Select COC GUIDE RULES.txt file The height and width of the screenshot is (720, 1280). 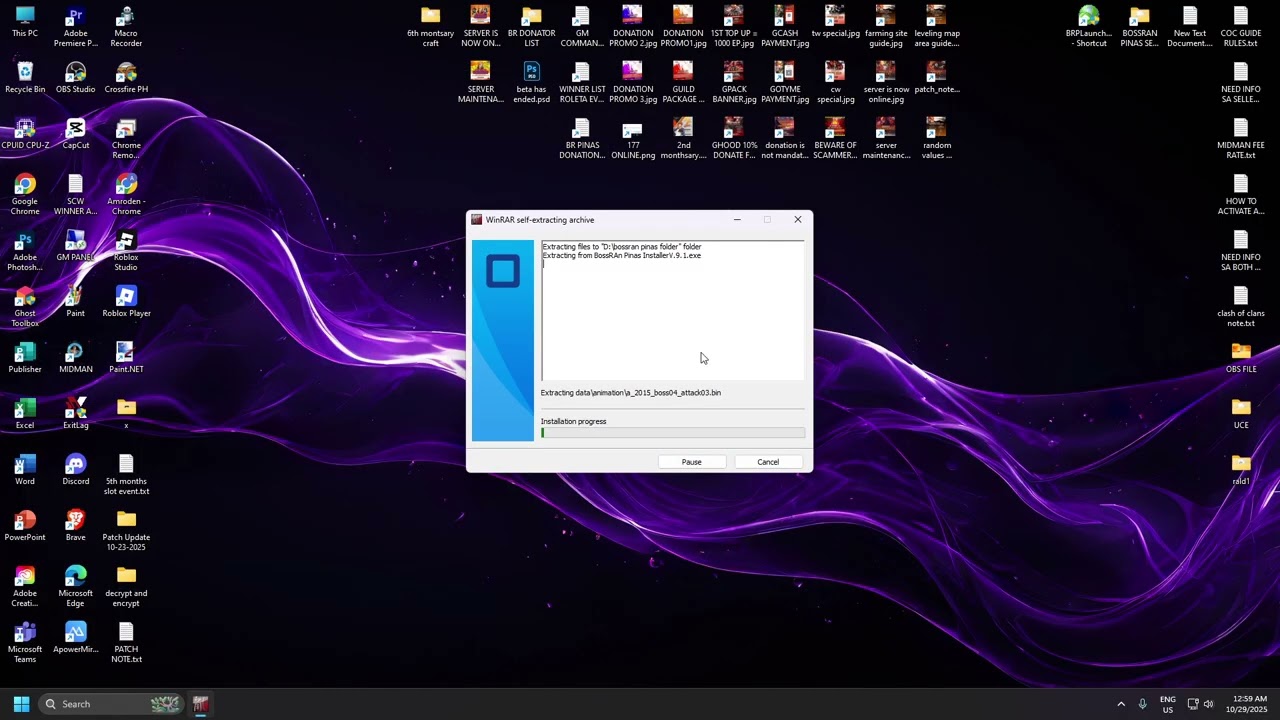tap(1241, 27)
